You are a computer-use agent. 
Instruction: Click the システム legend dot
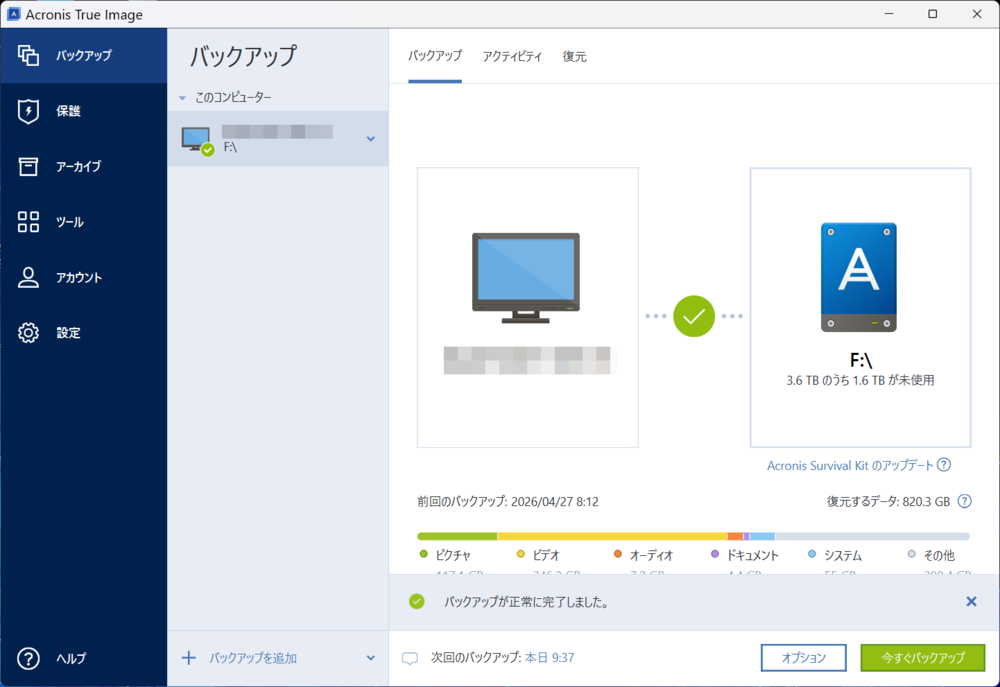click(x=812, y=554)
